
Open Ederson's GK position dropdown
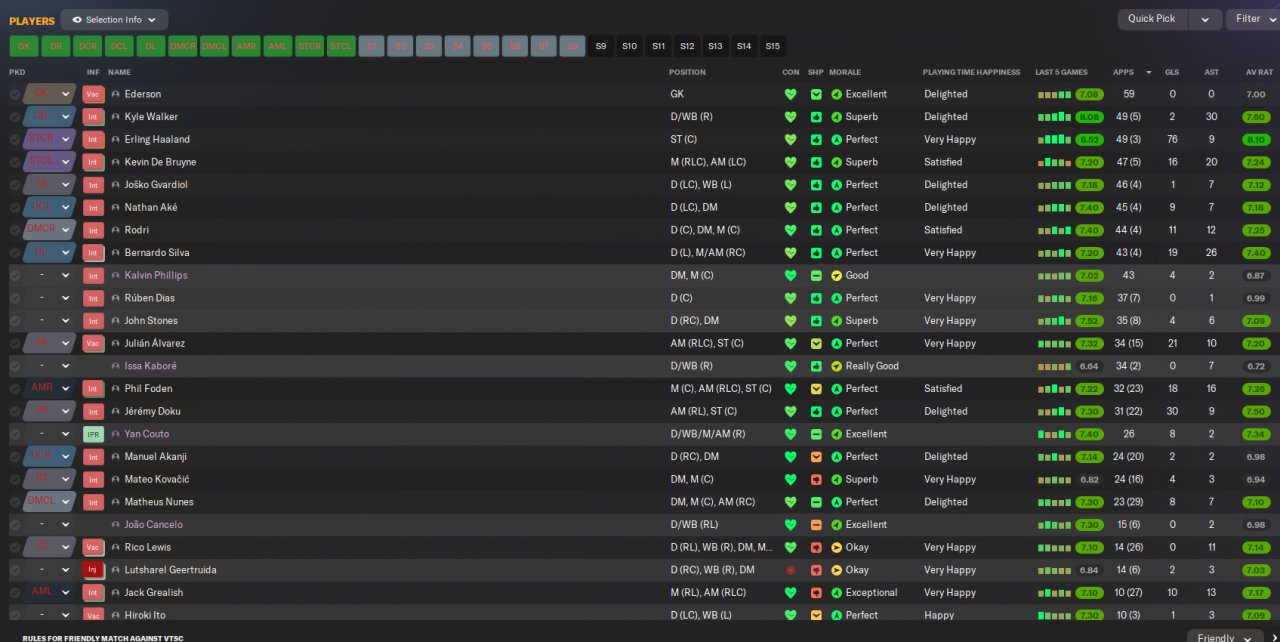[x=66, y=94]
